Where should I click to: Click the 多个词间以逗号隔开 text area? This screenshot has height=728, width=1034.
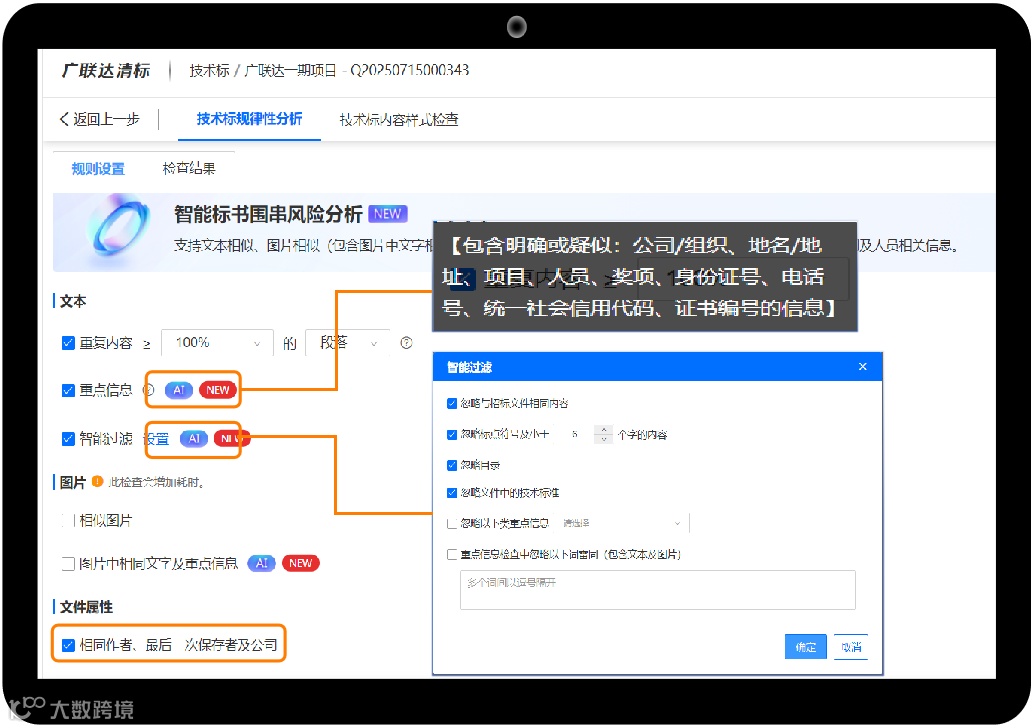point(657,590)
